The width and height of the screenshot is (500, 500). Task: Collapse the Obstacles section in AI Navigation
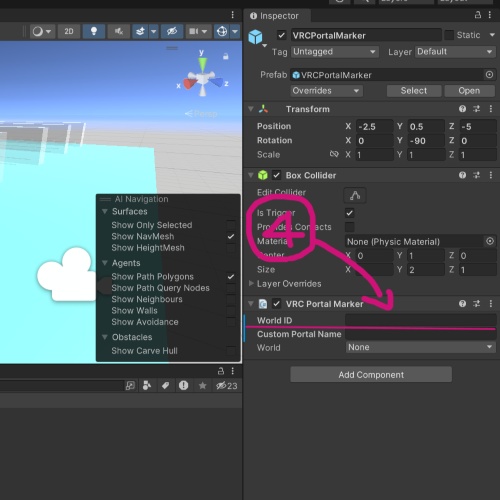[x=105, y=337]
